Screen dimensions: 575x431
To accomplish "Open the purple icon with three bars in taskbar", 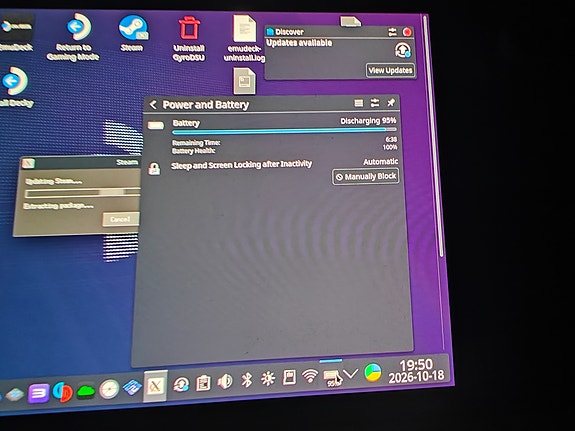I will tap(38, 394).
